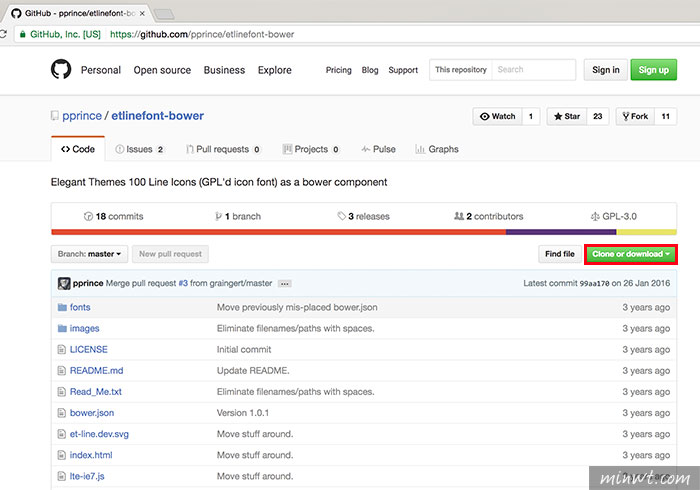Open the etlinefont-bower repository link
This screenshot has height=490, width=700.
[x=158, y=116]
